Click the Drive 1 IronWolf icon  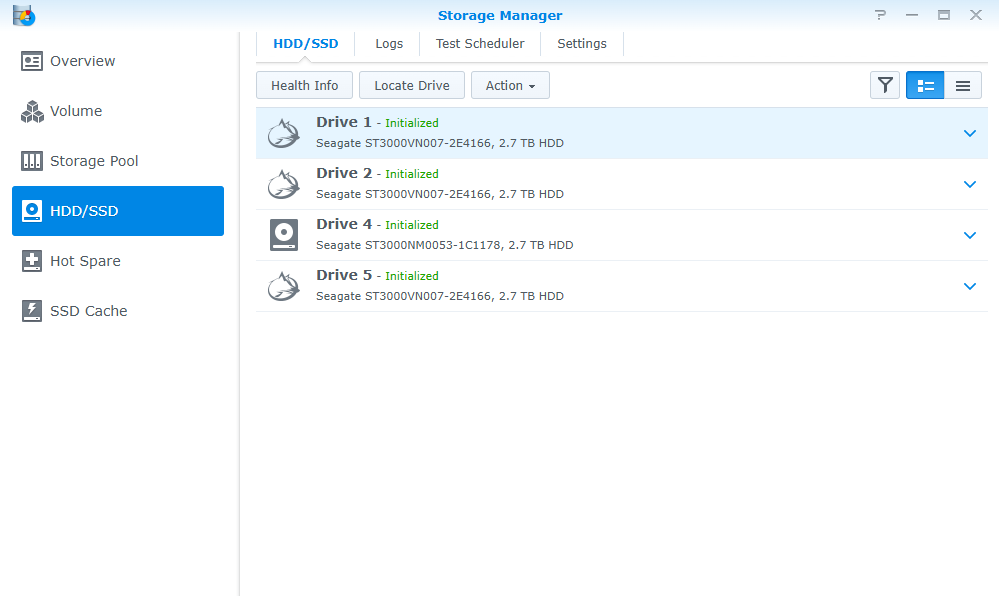click(284, 133)
